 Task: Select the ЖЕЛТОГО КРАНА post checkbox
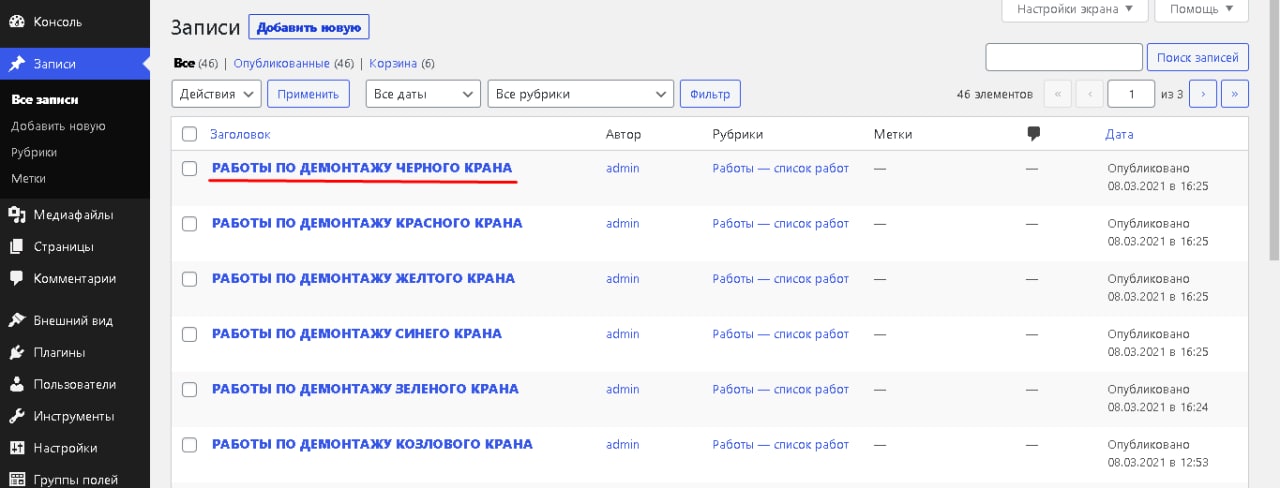189,279
